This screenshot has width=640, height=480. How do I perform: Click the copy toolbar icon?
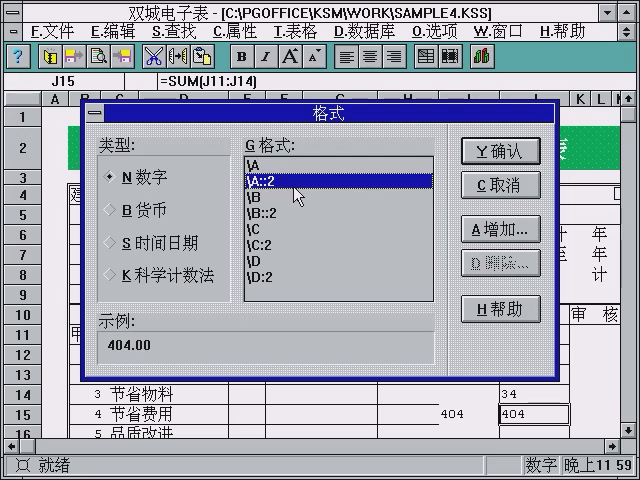(x=178, y=56)
